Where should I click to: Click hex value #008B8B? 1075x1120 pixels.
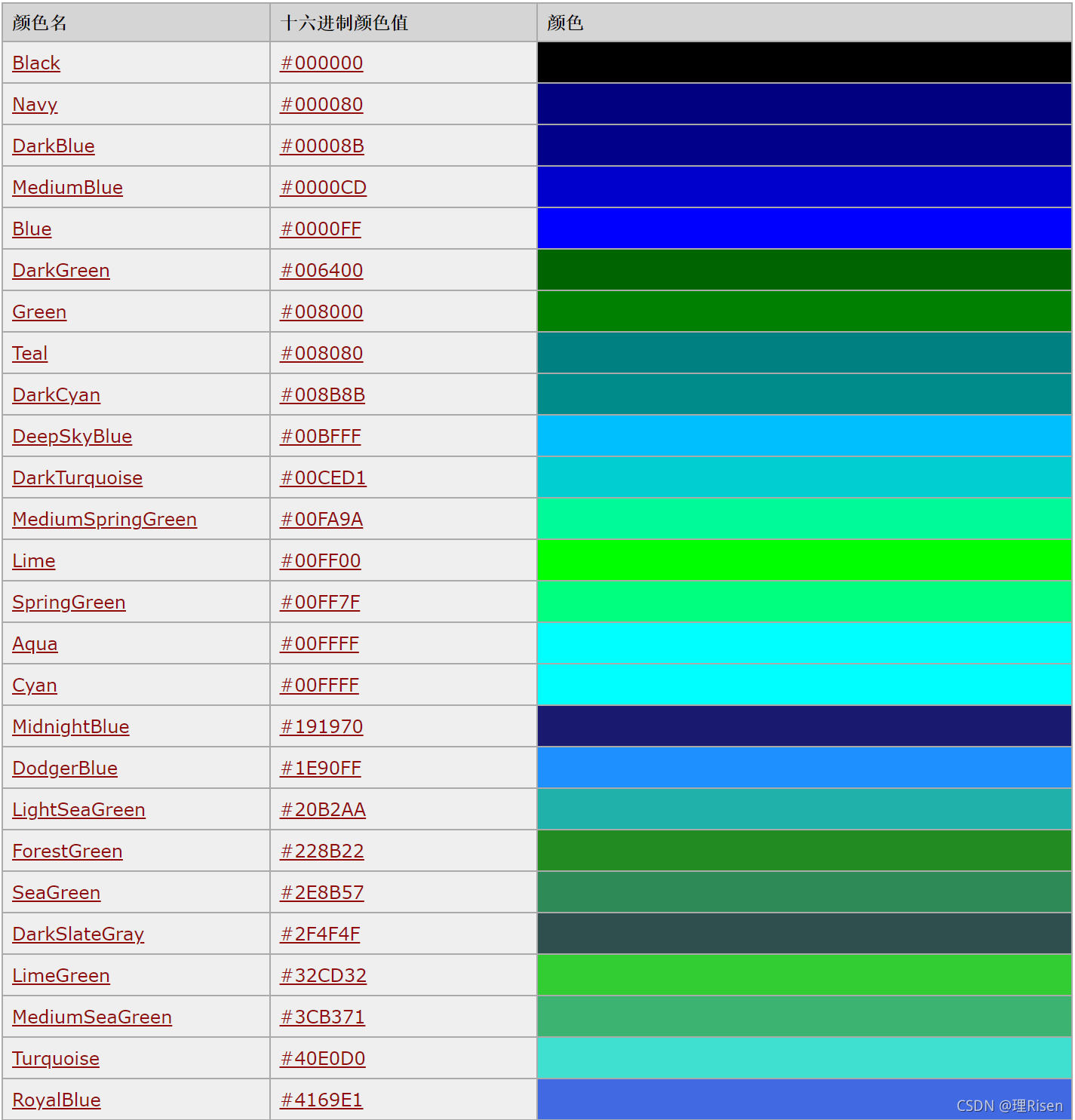click(323, 395)
